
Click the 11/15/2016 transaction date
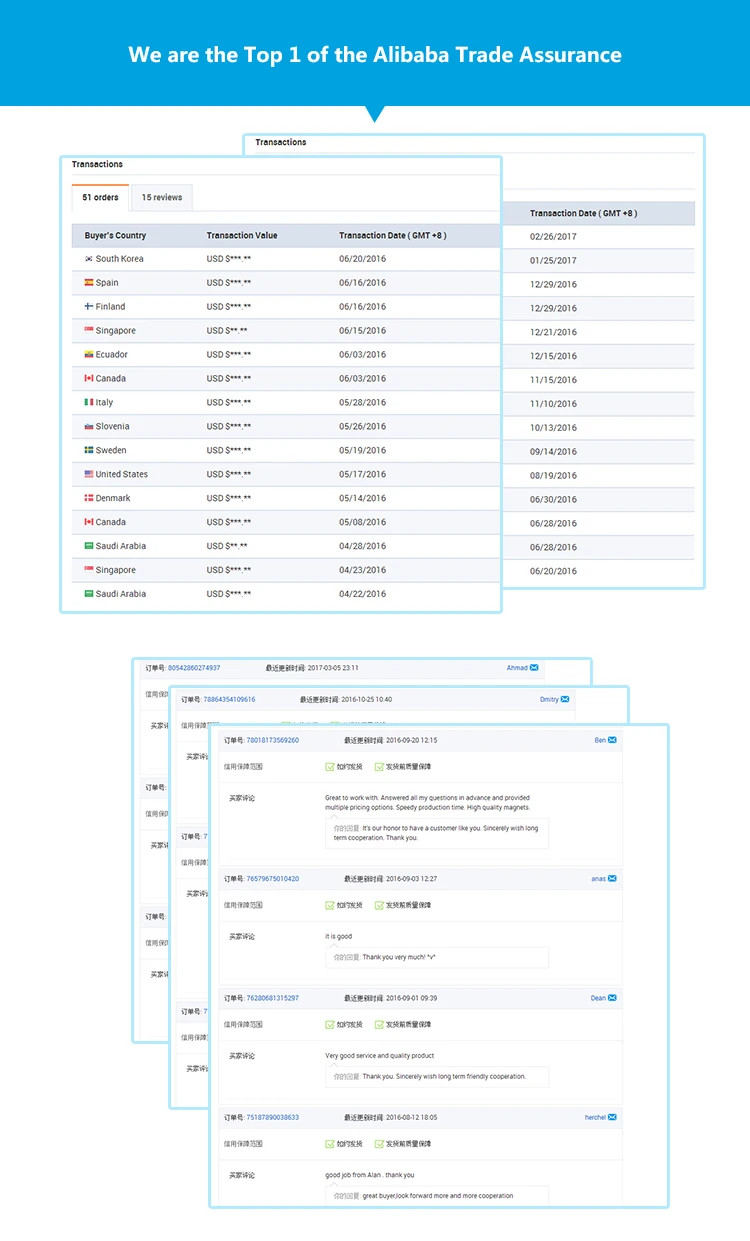(553, 380)
